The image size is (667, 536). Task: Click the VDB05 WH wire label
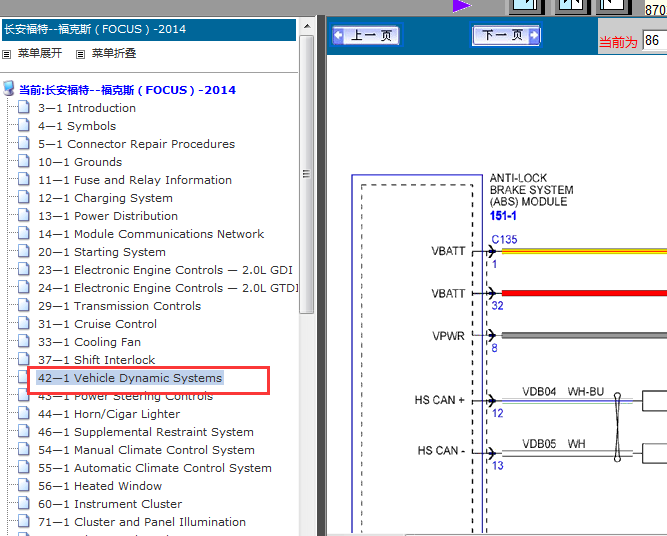click(x=554, y=444)
